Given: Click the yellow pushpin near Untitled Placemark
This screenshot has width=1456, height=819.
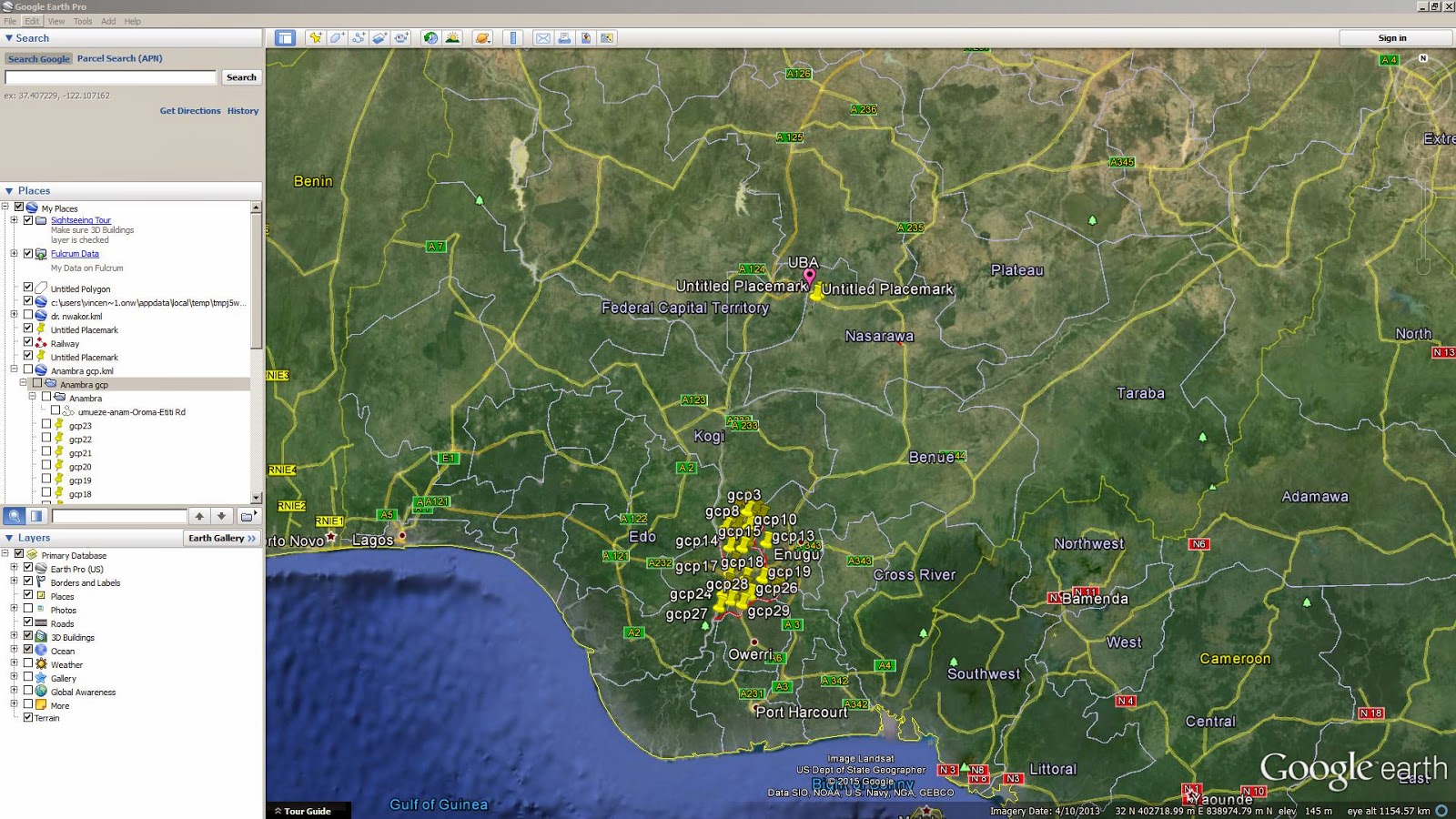Looking at the screenshot, I should pyautogui.click(x=817, y=292).
